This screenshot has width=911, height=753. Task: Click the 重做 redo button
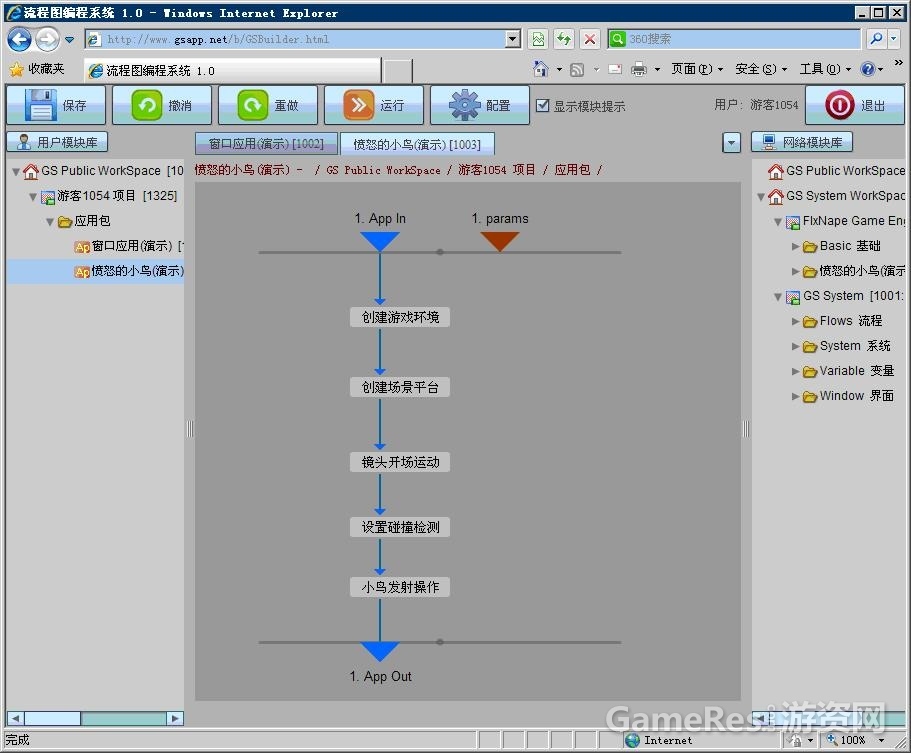pyautogui.click(x=268, y=105)
